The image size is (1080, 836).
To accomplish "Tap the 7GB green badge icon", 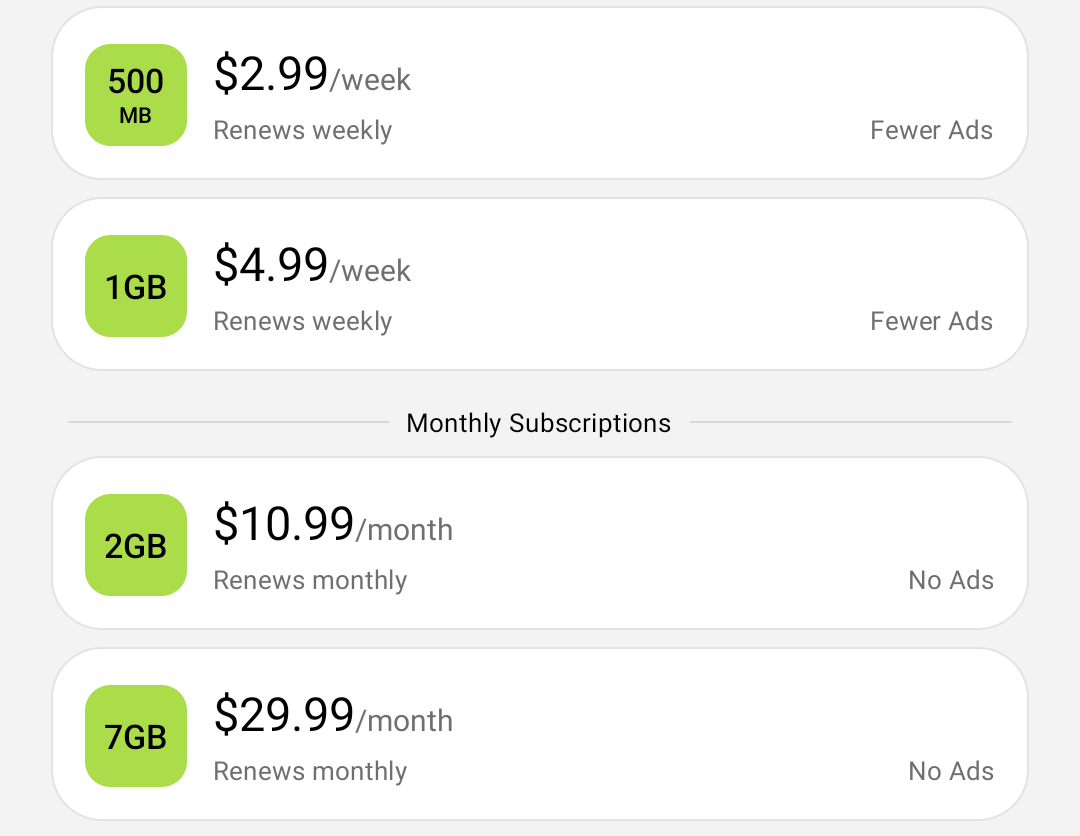I will (x=136, y=736).
